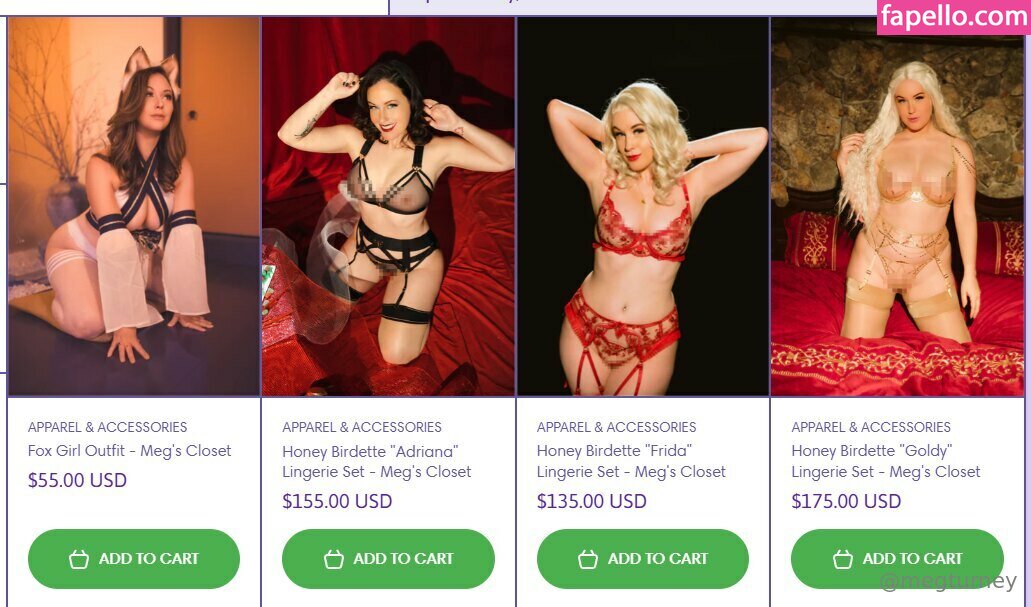Add Fox Girl Outfit to cart
Screen dimensions: 1031x607
click(x=134, y=559)
